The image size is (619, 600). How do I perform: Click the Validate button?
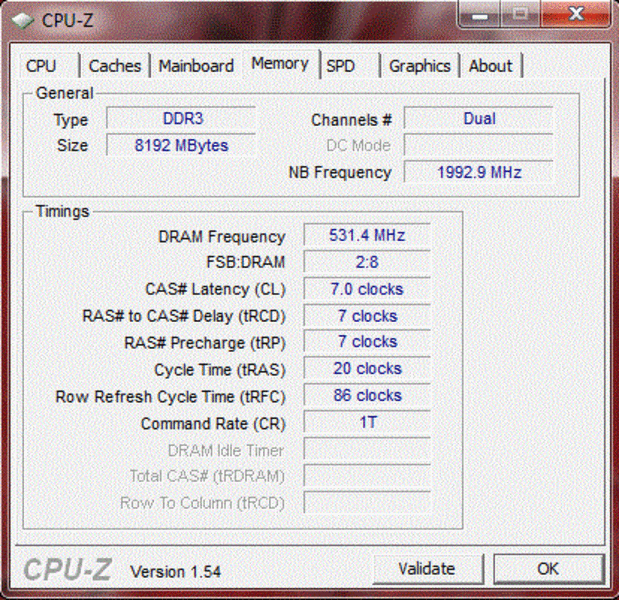coord(428,569)
